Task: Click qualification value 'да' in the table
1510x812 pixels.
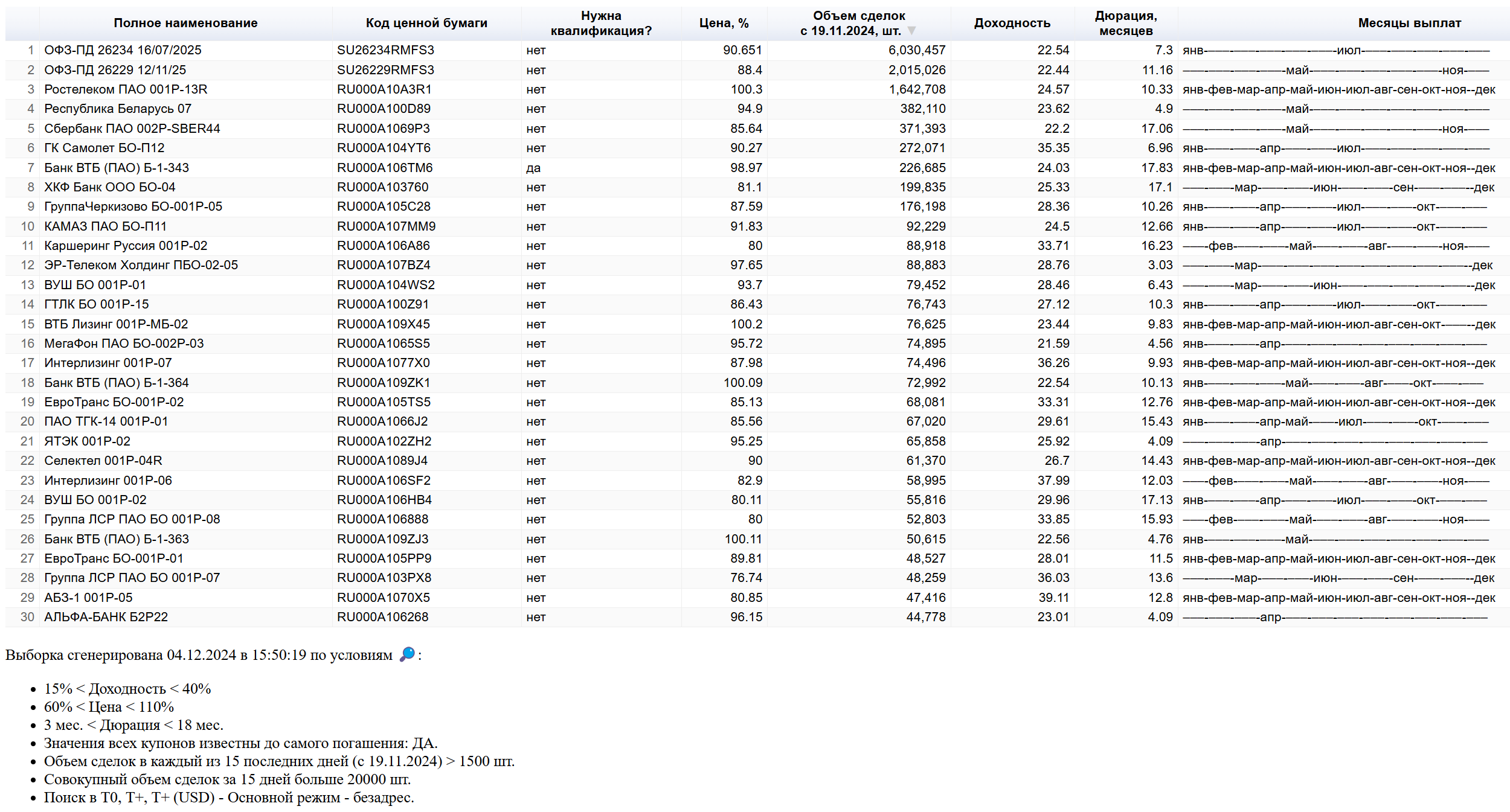Action: pos(533,168)
